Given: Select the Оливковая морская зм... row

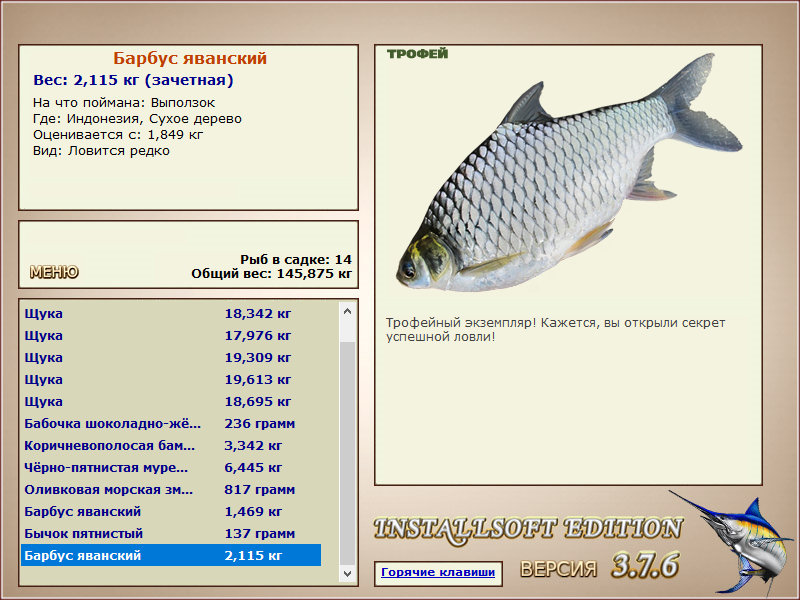Looking at the screenshot, I should click(171, 489).
